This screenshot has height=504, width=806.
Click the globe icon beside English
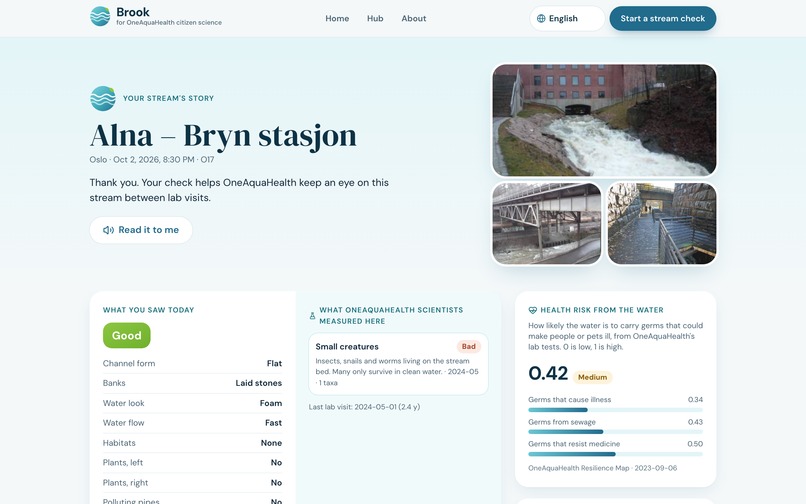(541, 19)
